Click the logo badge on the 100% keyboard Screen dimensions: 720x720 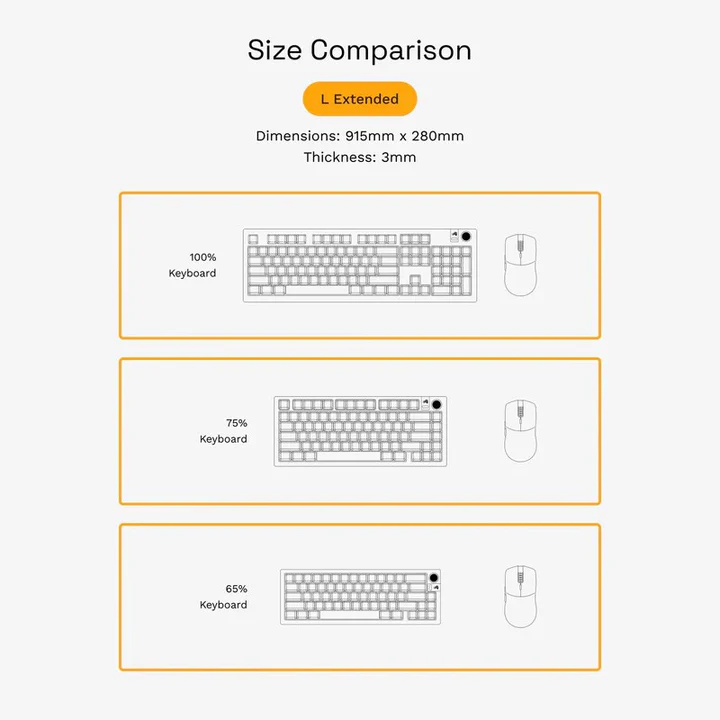[x=453, y=238]
